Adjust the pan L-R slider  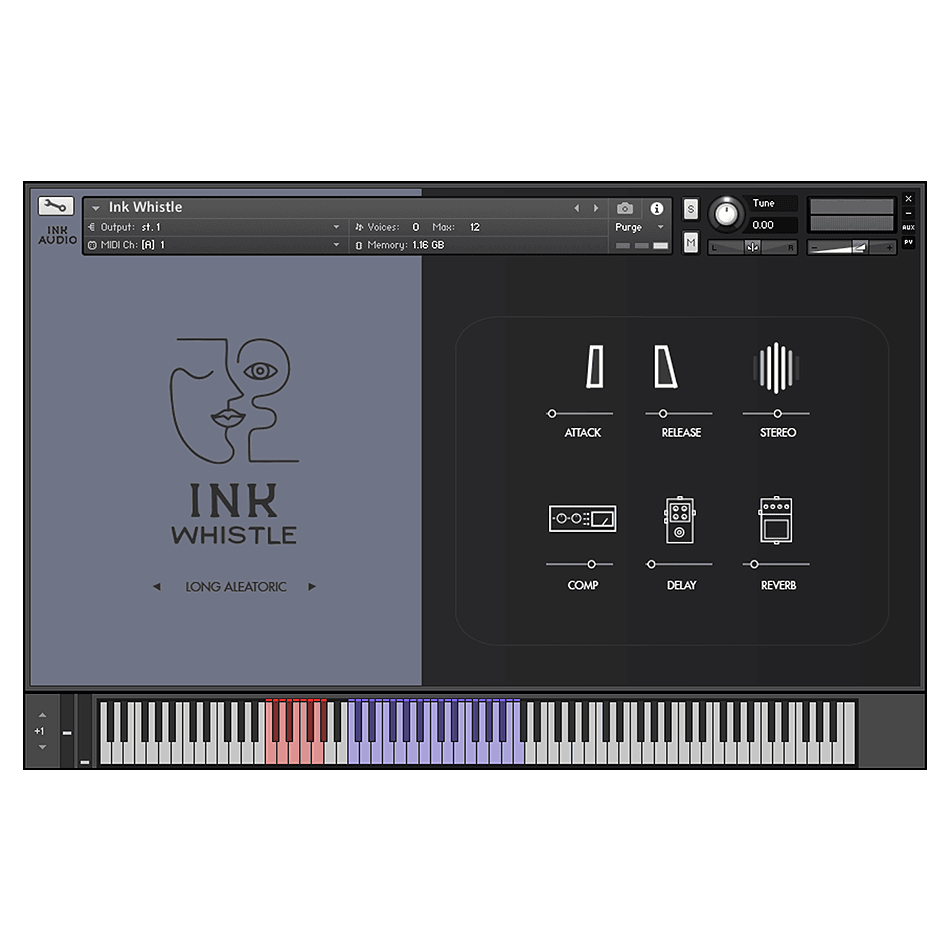tap(752, 247)
